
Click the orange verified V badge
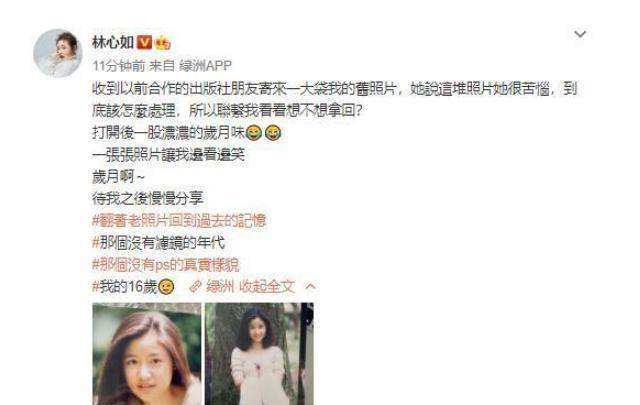144,42
